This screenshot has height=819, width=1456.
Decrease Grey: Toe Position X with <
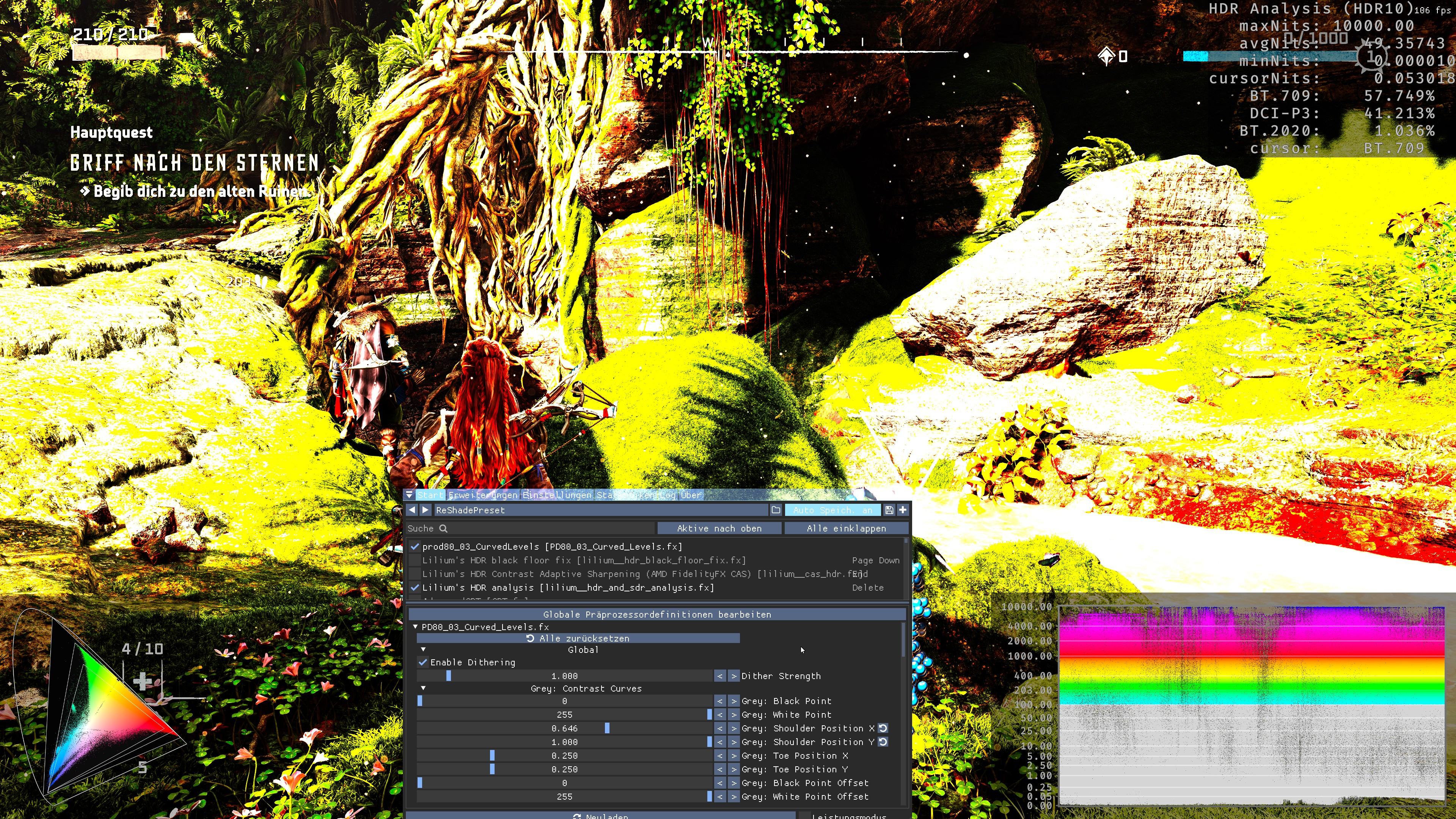pyautogui.click(x=719, y=756)
